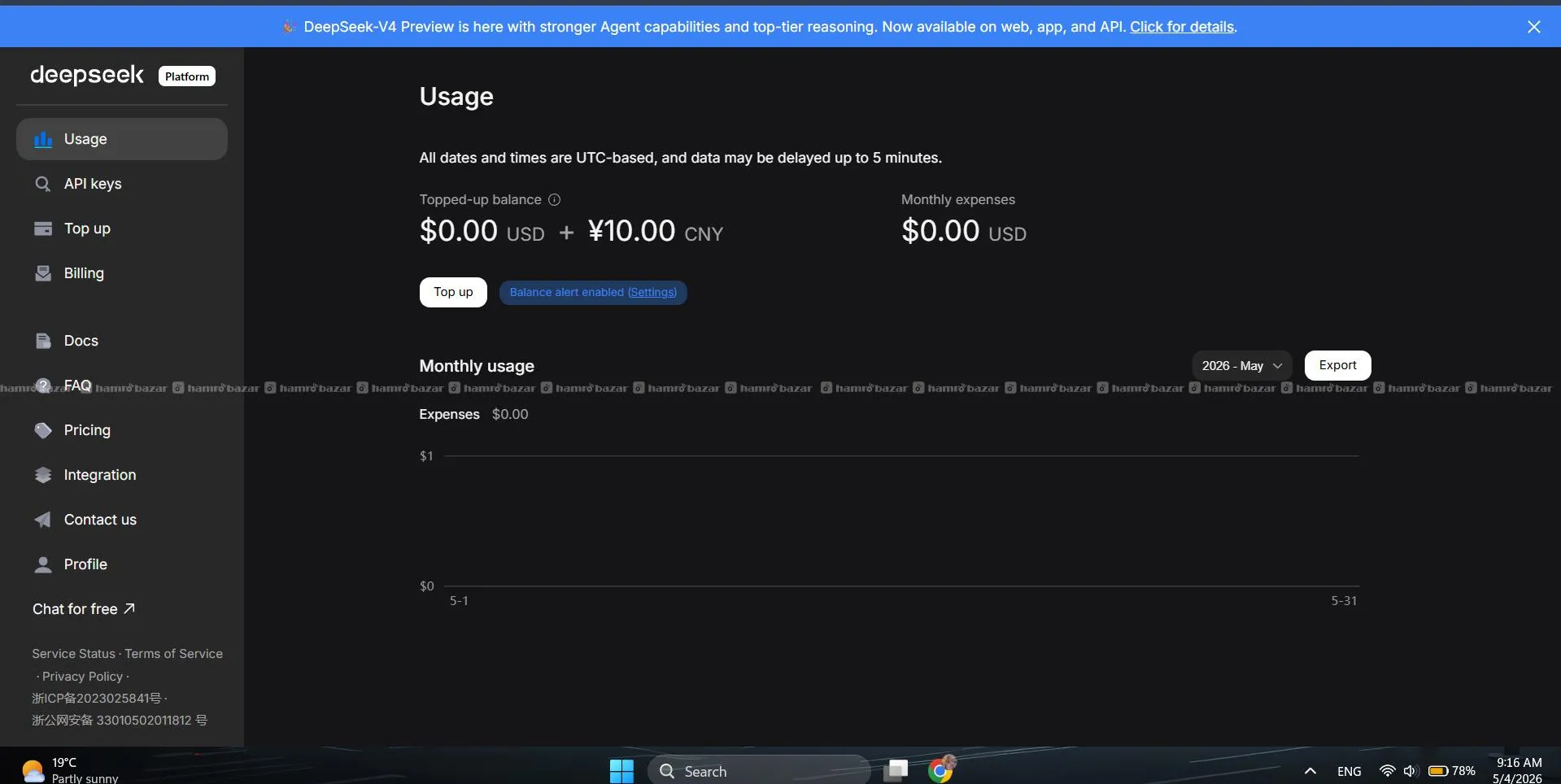Click the ENG language indicator
The image size is (1561, 784).
1349,771
